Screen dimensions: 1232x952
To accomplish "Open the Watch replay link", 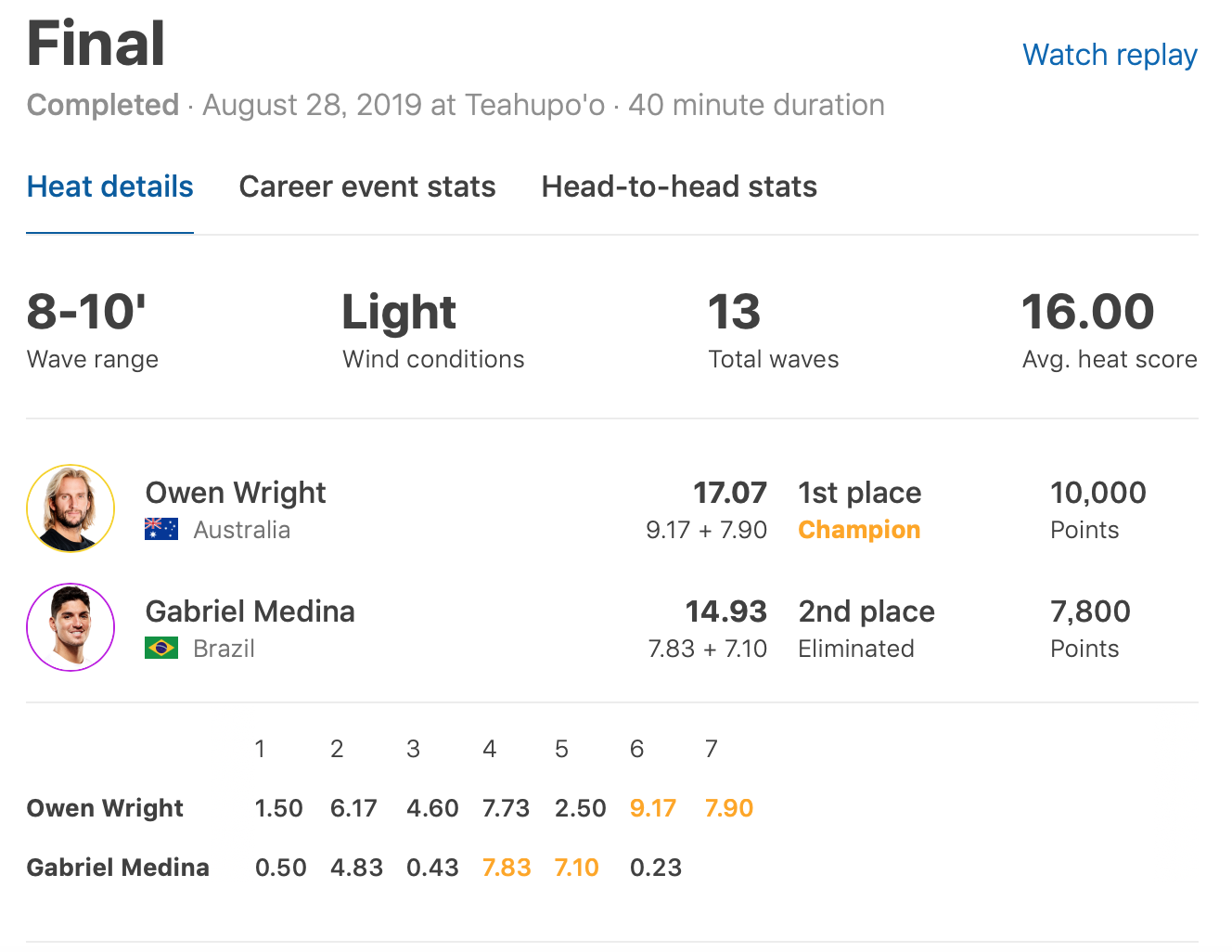I will click(1109, 55).
